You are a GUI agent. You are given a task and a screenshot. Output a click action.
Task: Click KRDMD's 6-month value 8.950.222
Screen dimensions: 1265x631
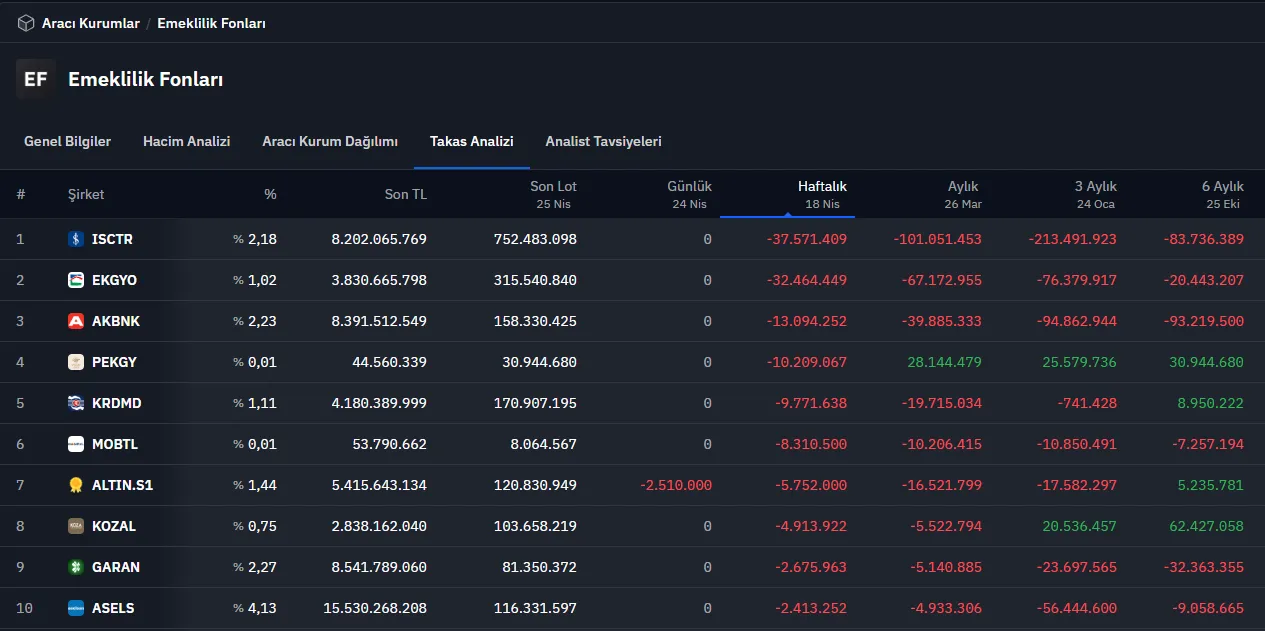pos(1211,403)
